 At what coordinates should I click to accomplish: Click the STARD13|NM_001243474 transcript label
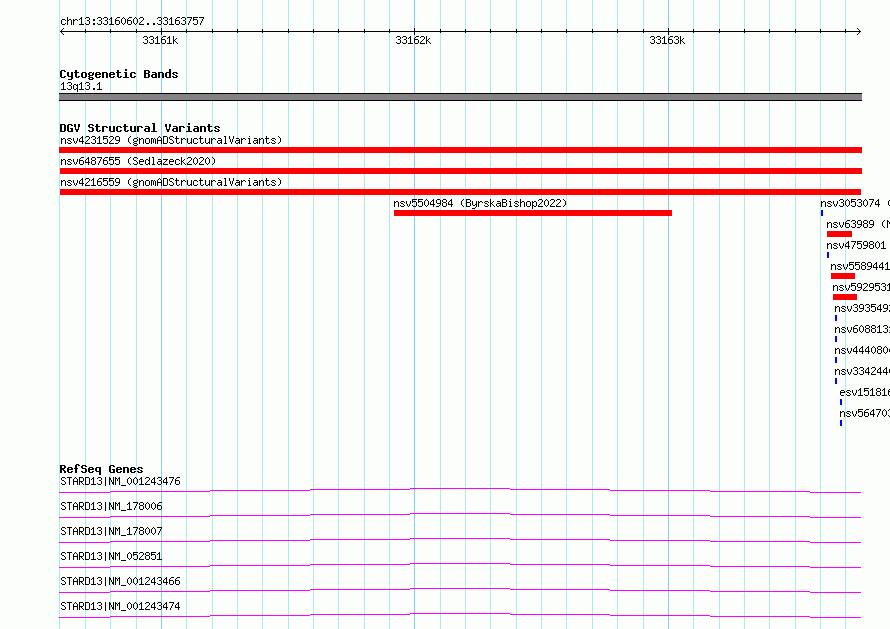tap(120, 606)
